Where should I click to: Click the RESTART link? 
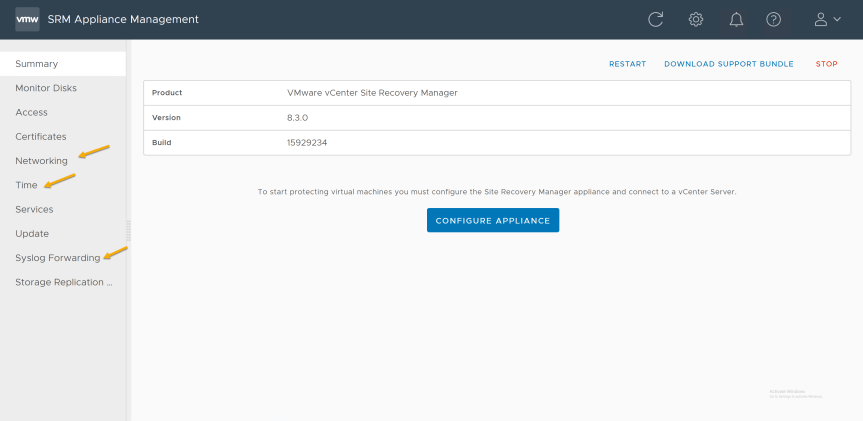click(627, 64)
